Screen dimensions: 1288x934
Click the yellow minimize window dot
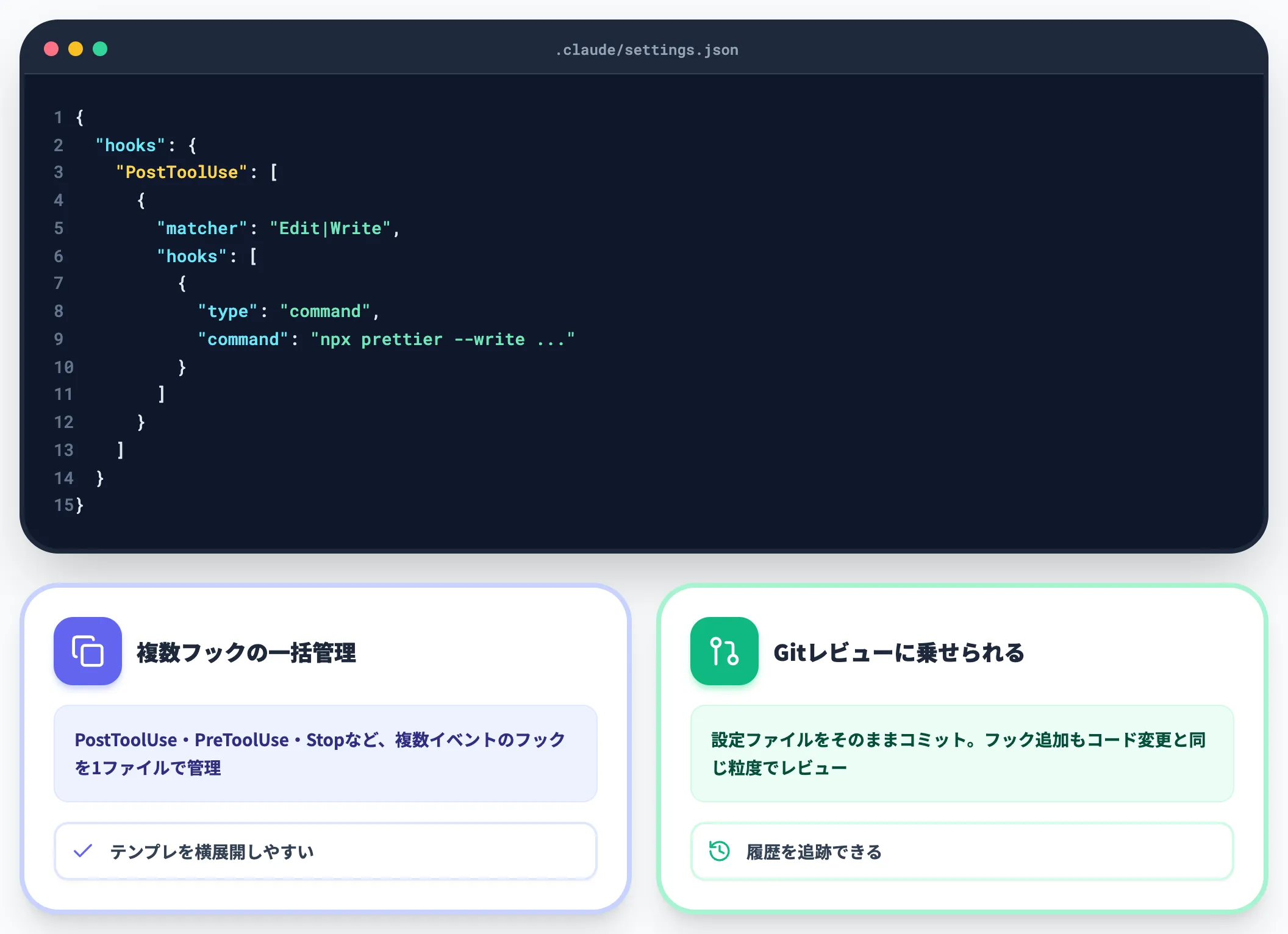(76, 49)
